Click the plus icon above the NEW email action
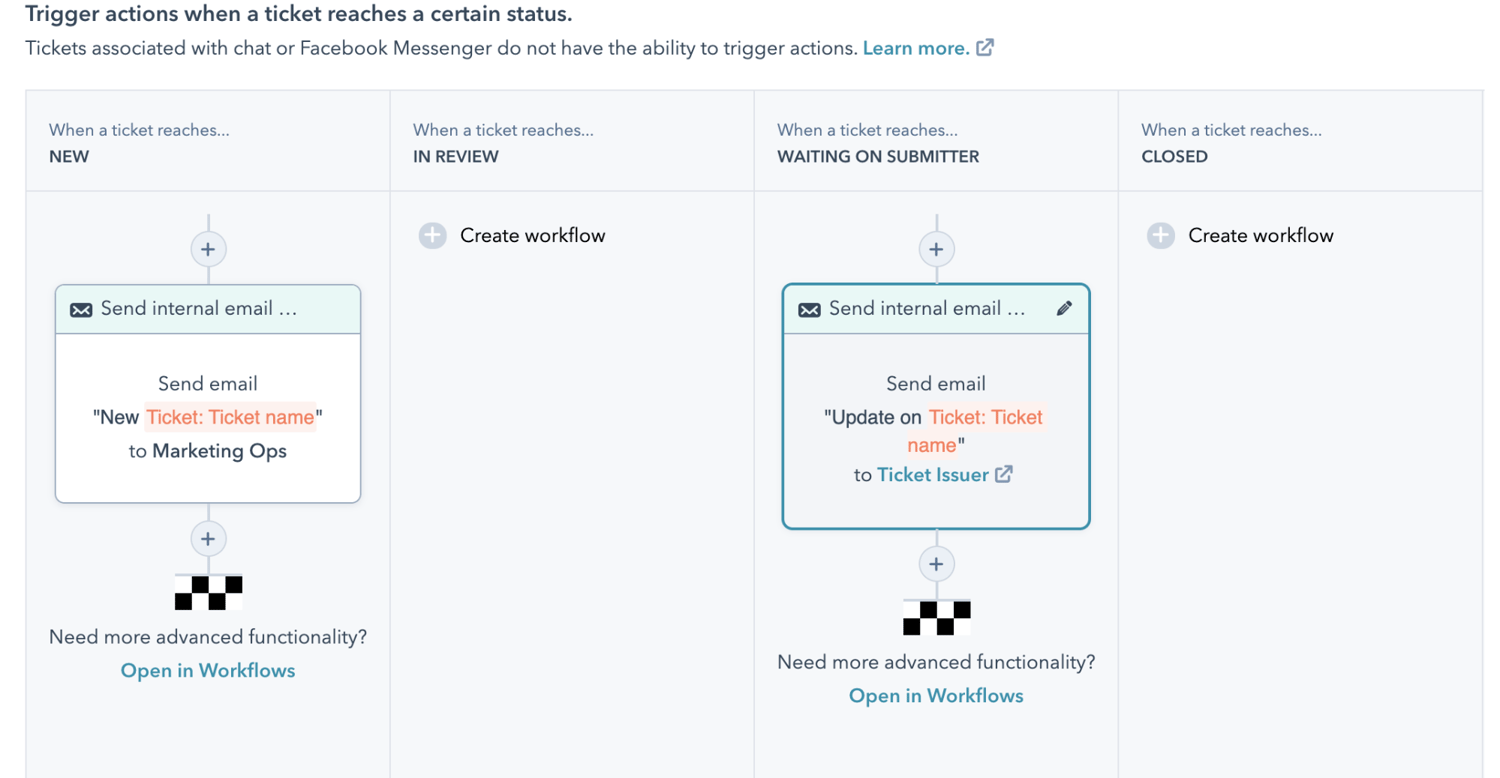This screenshot has width=1500, height=778. click(x=208, y=248)
